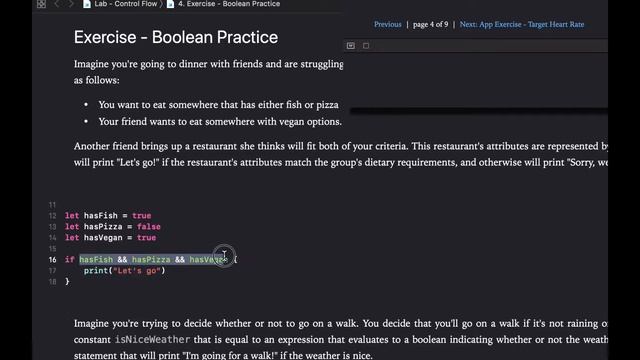The image size is (640, 360).
Task: Click the Exercise - Boolean Practice heading
Action: pyautogui.click(x=176, y=37)
